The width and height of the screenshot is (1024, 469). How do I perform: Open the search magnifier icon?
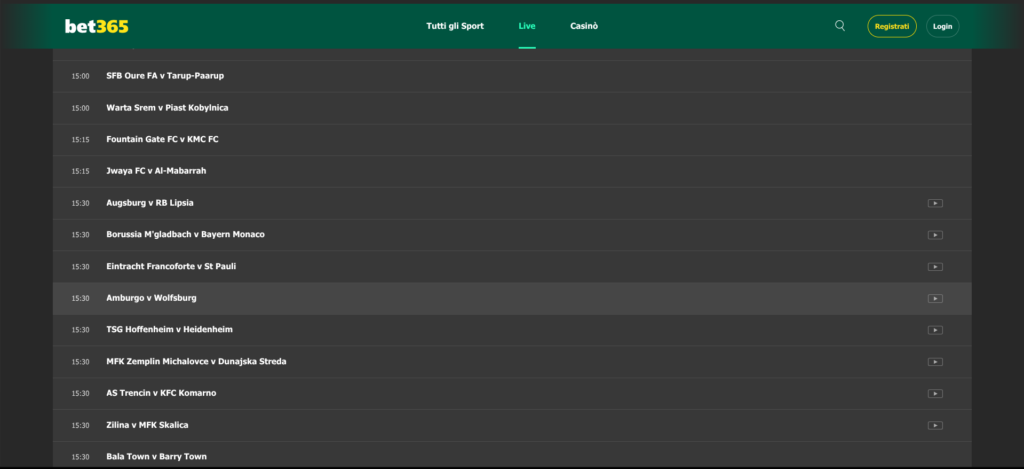[840, 26]
